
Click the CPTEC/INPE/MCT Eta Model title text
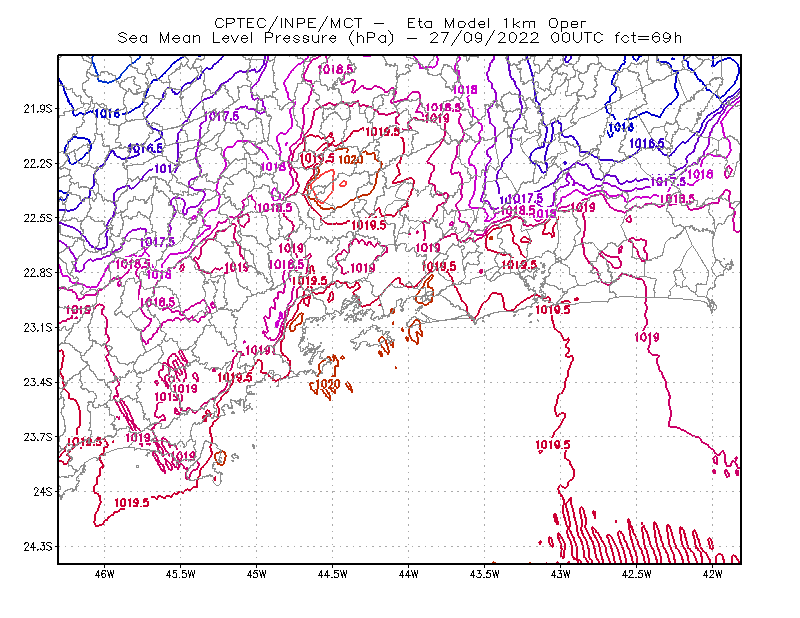click(x=400, y=23)
